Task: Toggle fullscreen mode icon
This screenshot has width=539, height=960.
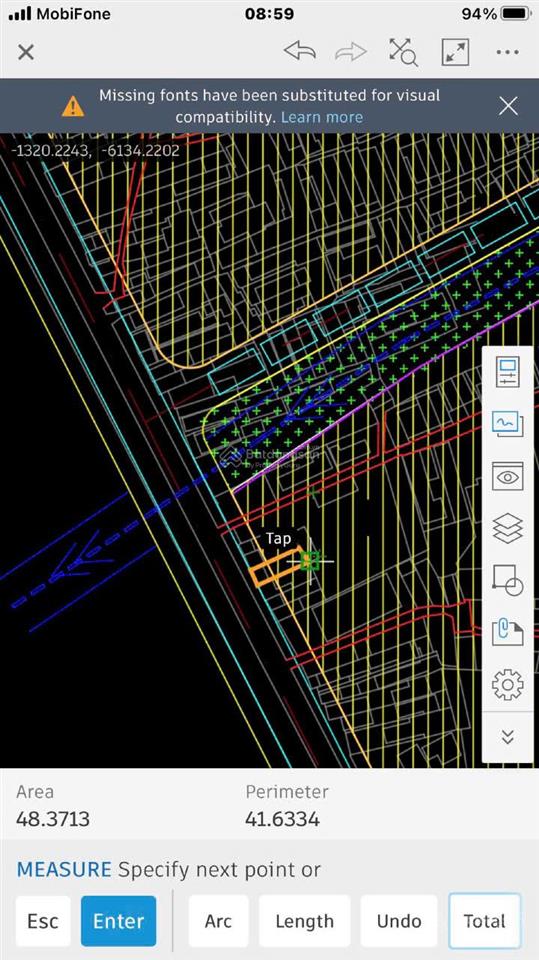Action: [455, 52]
